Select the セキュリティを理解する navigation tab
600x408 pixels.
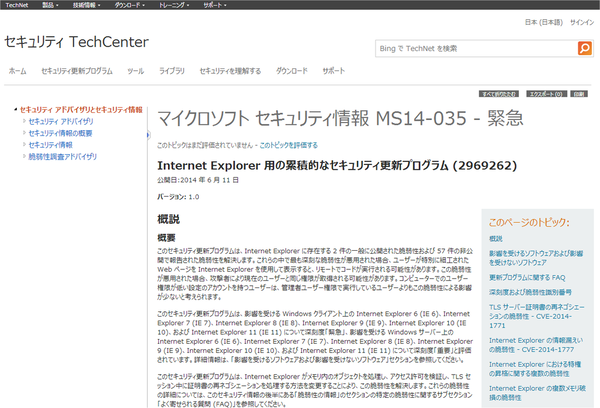pos(230,71)
